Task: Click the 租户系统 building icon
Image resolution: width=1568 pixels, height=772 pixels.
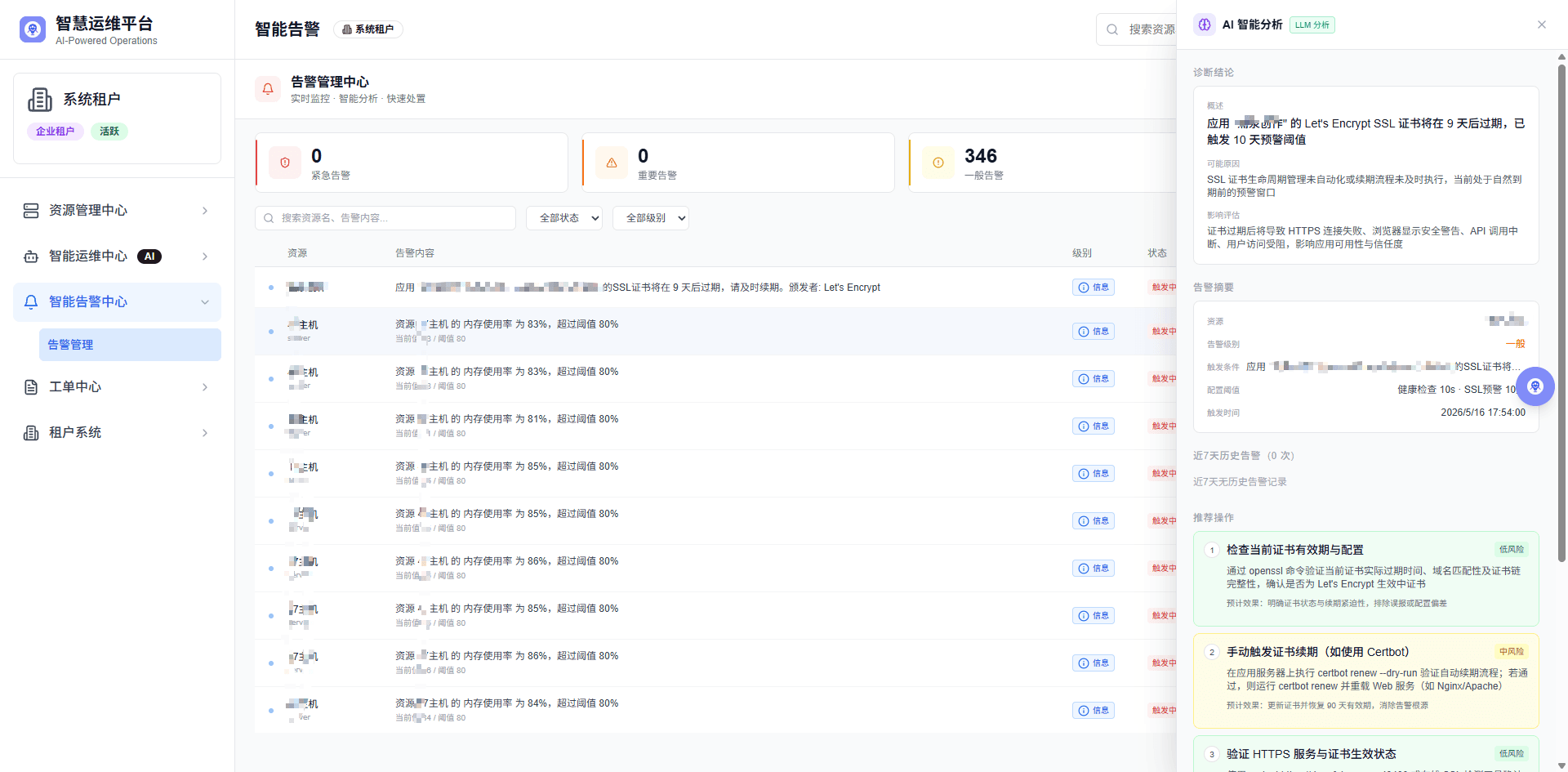Action: click(x=31, y=433)
